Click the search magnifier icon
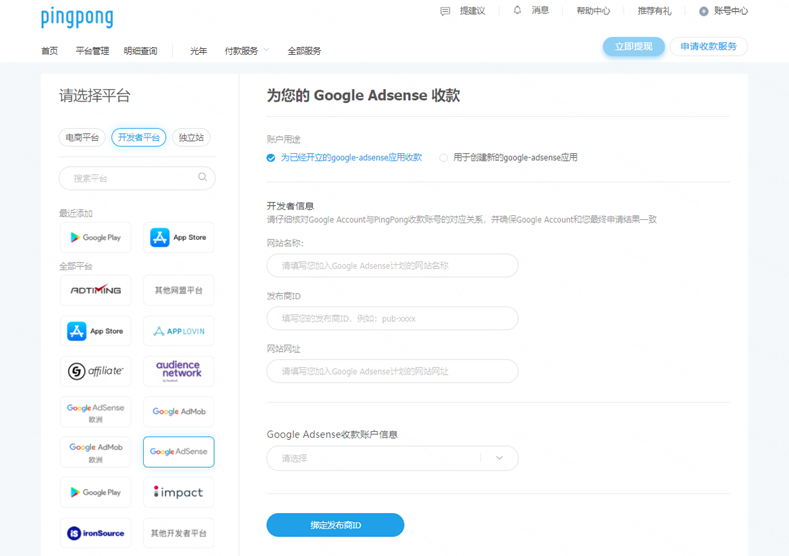The height and width of the screenshot is (556, 789). 202,177
